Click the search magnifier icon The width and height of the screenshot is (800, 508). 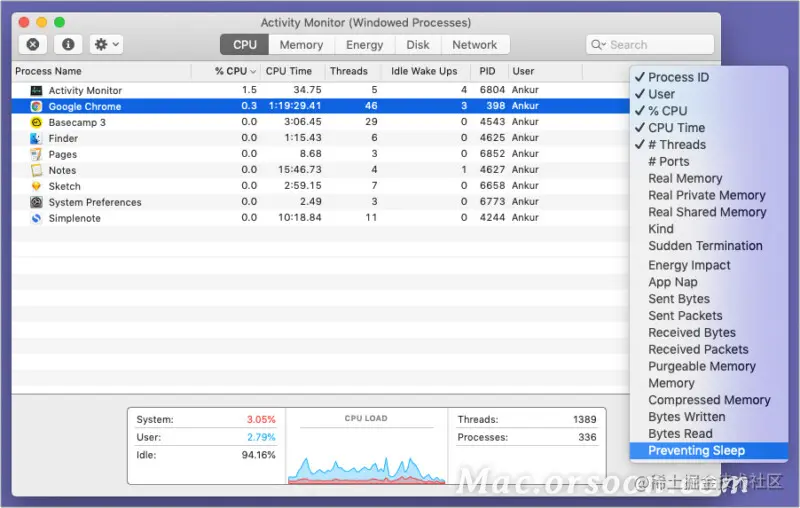597,45
